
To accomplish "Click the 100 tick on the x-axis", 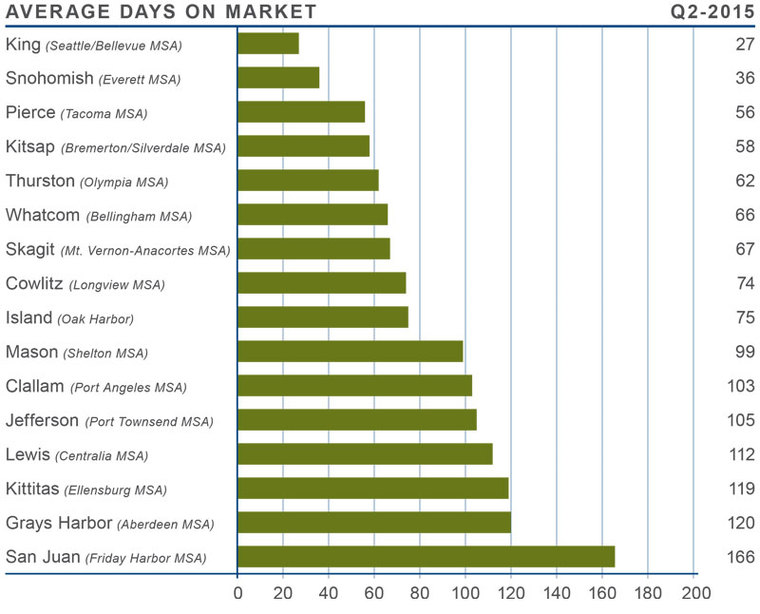I will (x=465, y=592).
